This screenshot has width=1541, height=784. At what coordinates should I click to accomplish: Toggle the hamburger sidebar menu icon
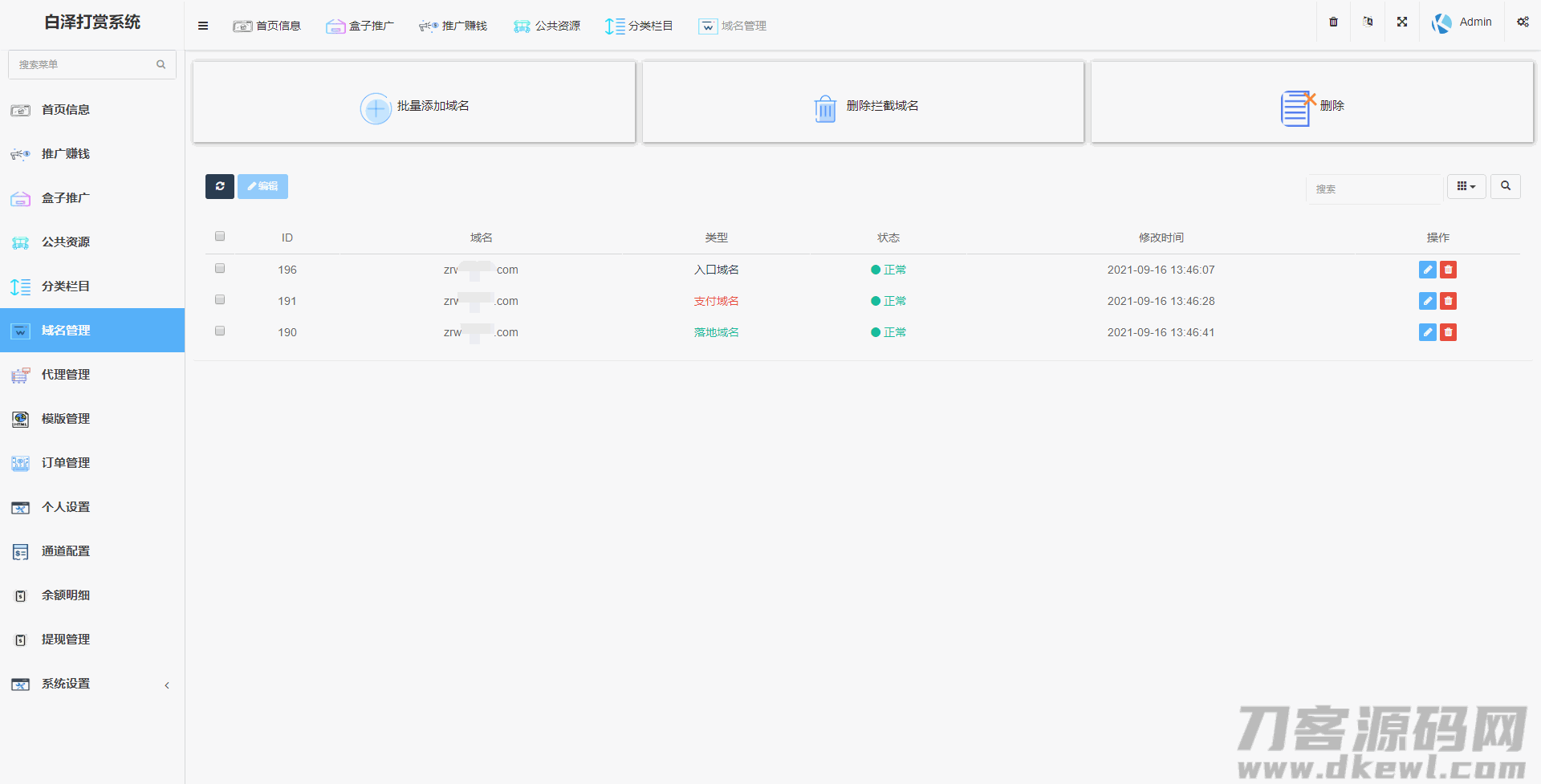click(203, 26)
